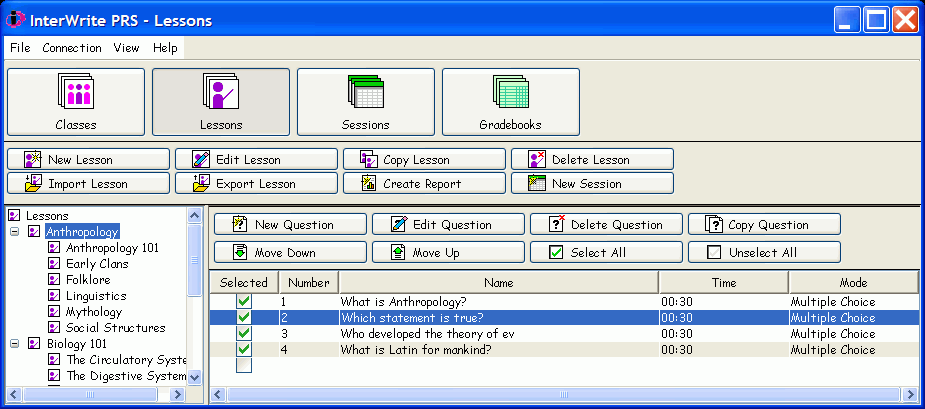Click tree horizontal scrollbar right arrow
Image resolution: width=925 pixels, height=409 pixels.
178,394
